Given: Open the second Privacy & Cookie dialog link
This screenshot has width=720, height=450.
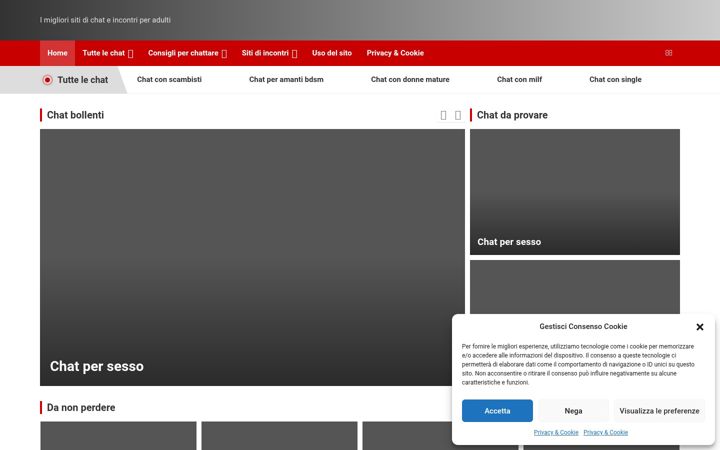Looking at the screenshot, I should tap(605, 433).
